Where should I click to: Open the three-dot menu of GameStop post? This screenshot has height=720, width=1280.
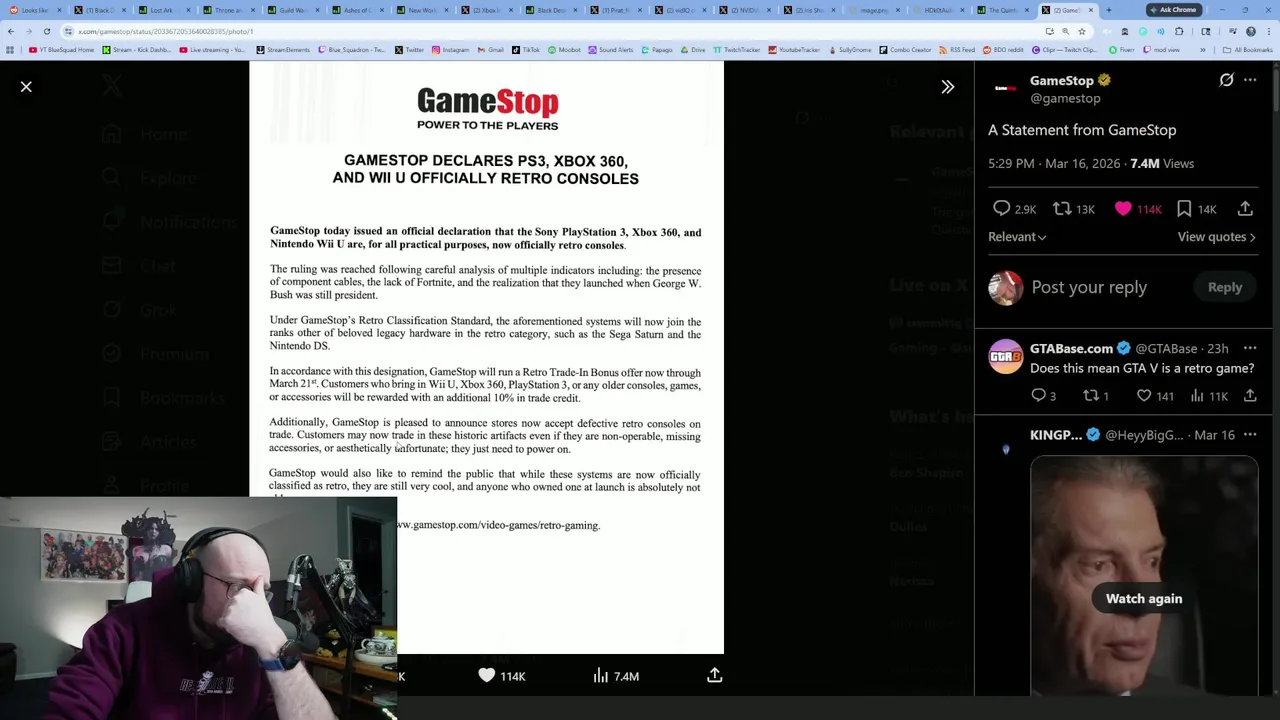tap(1250, 80)
